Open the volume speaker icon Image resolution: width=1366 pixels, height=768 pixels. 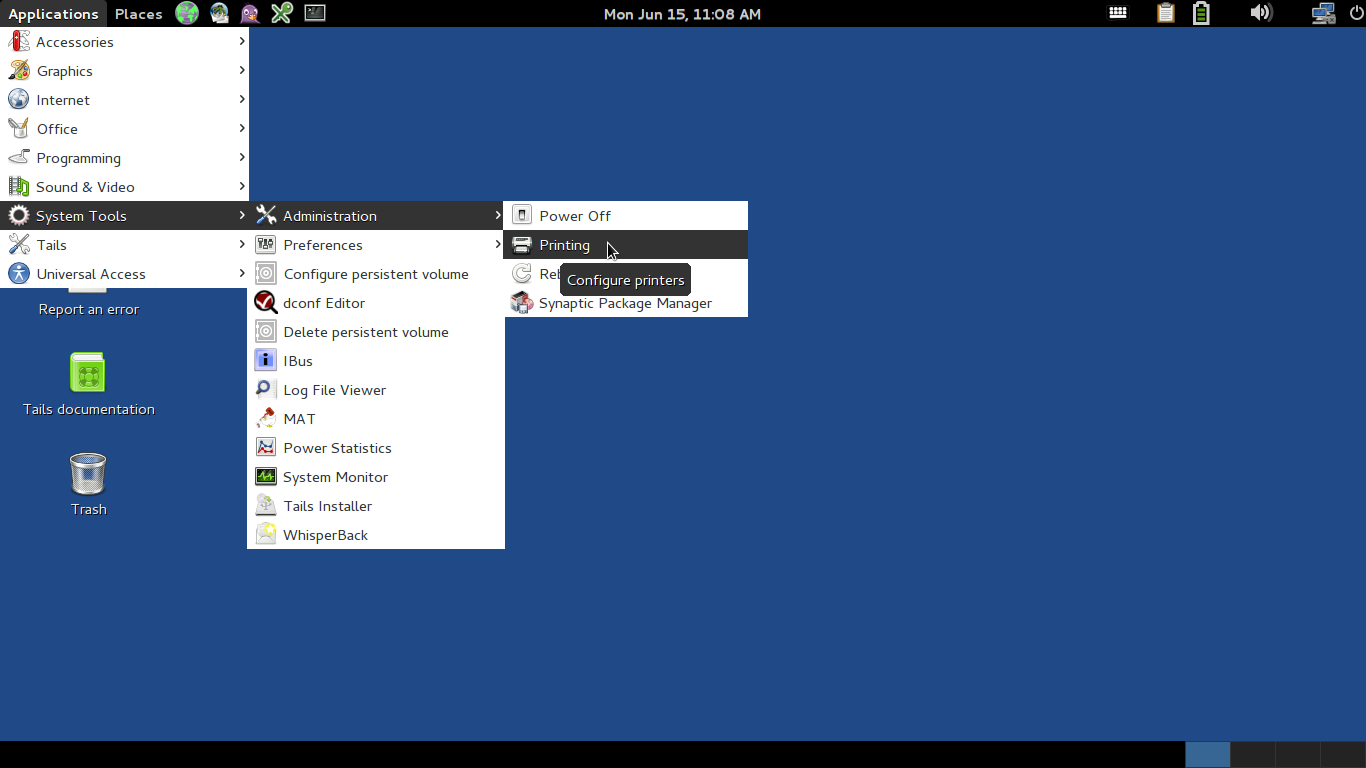[1261, 13]
